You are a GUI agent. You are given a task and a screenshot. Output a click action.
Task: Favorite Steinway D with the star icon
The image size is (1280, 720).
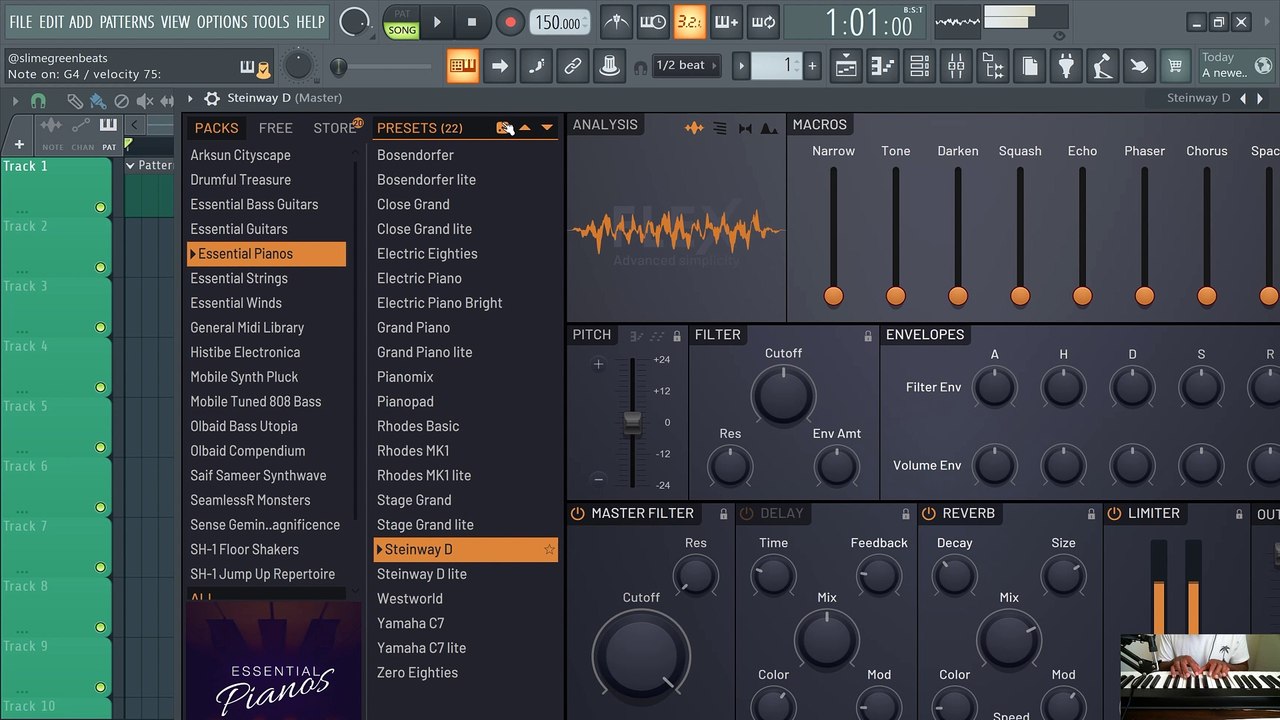549,549
